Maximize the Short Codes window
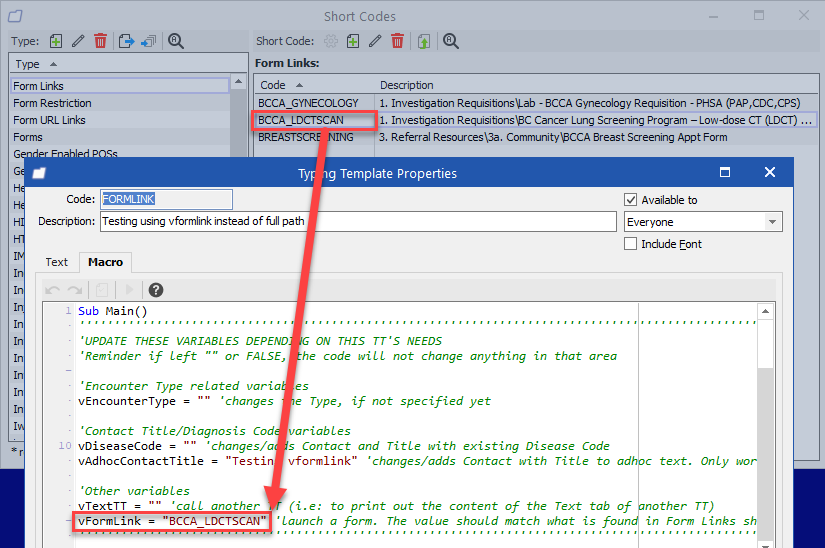The width and height of the screenshot is (825, 548). pyautogui.click(x=759, y=15)
